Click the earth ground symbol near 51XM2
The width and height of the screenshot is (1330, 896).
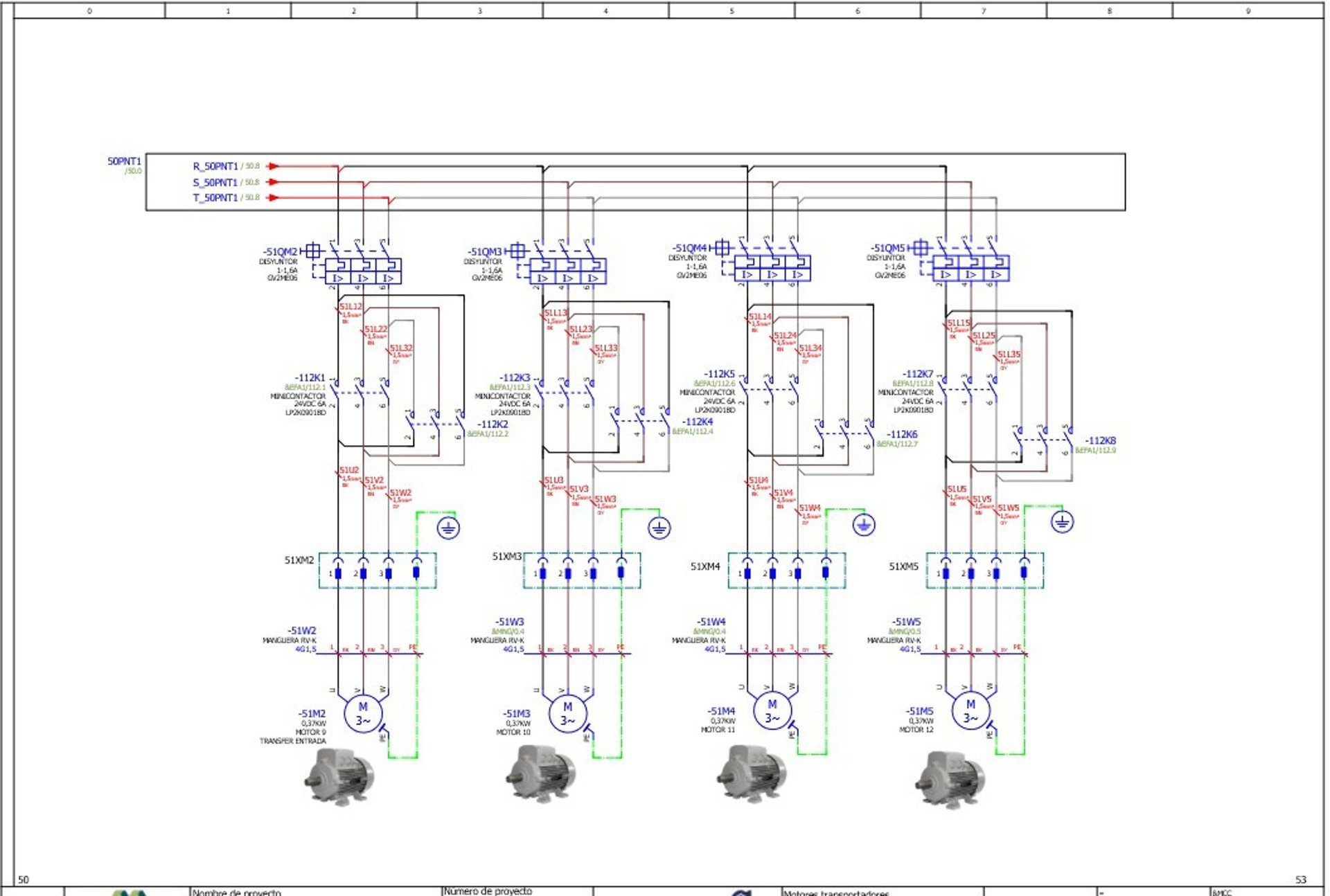pos(448,528)
